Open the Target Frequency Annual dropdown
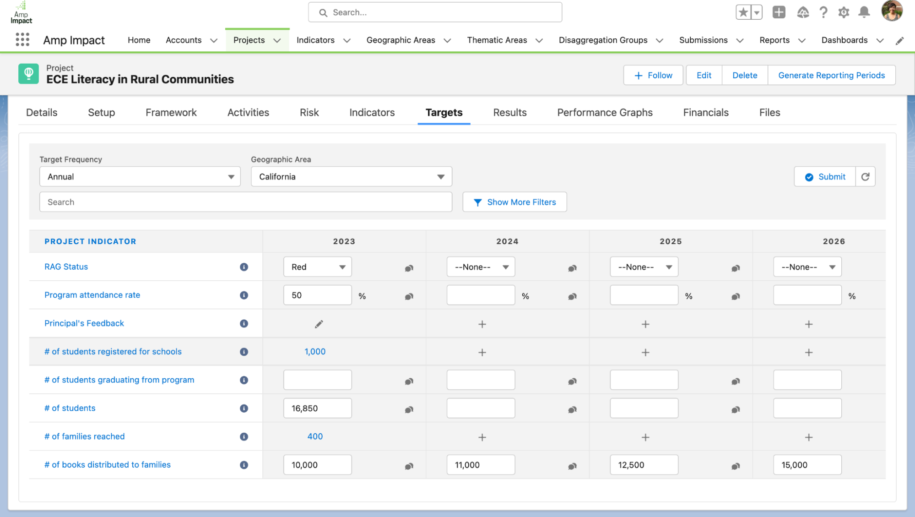This screenshot has width=915, height=517. (x=140, y=177)
